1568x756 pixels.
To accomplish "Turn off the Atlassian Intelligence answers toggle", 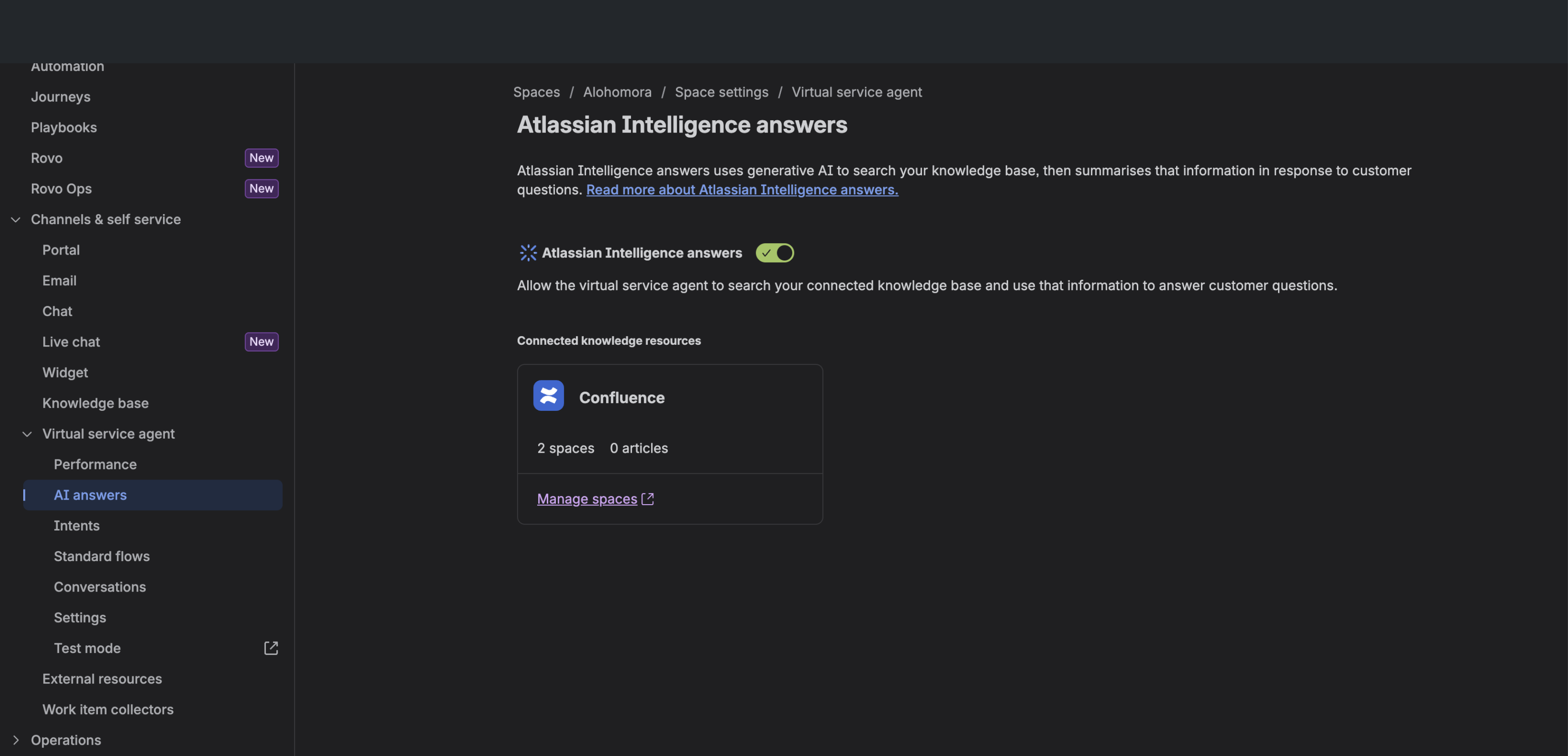I will (774, 253).
